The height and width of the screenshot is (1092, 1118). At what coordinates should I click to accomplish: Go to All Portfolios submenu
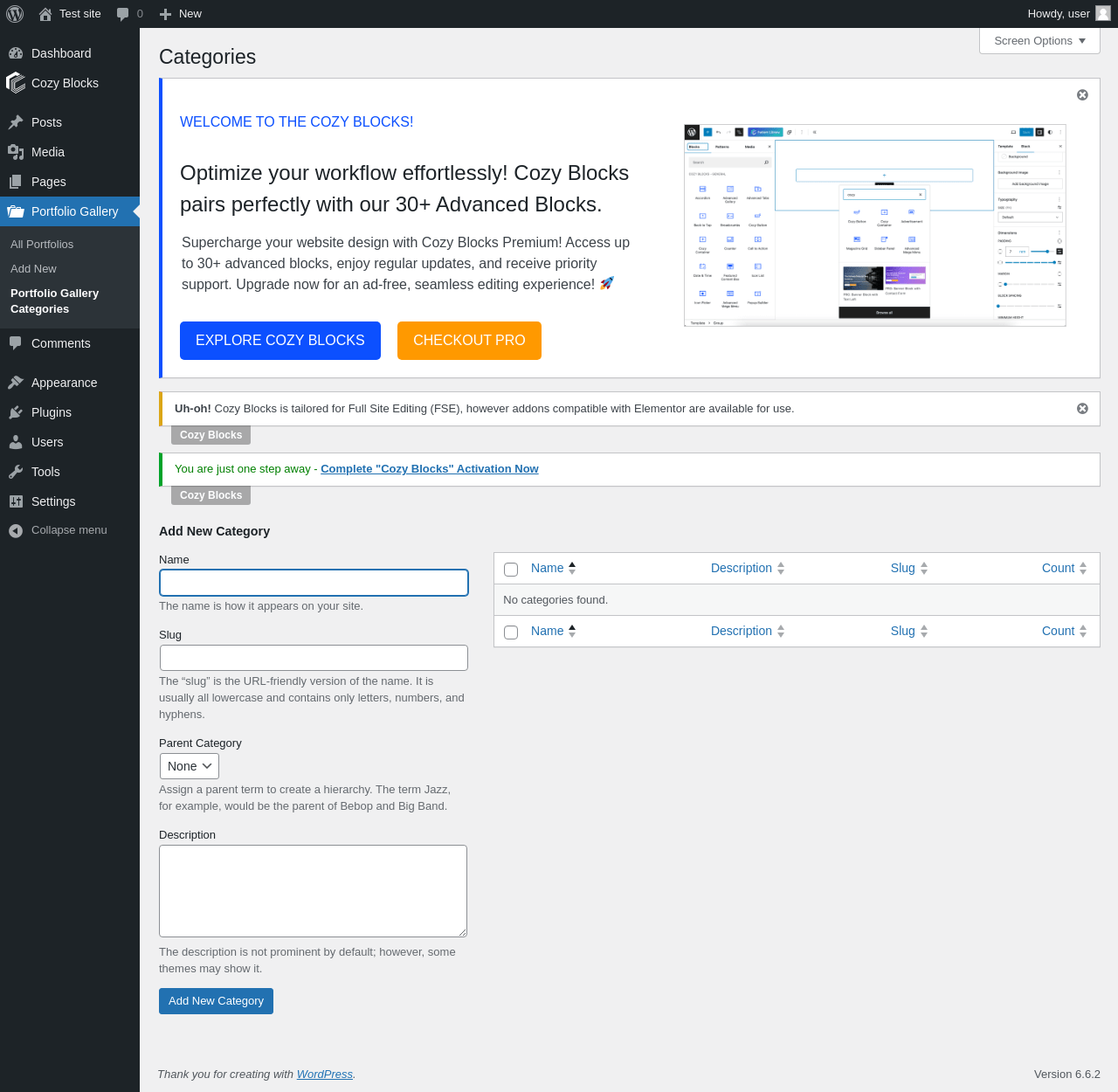coord(42,245)
